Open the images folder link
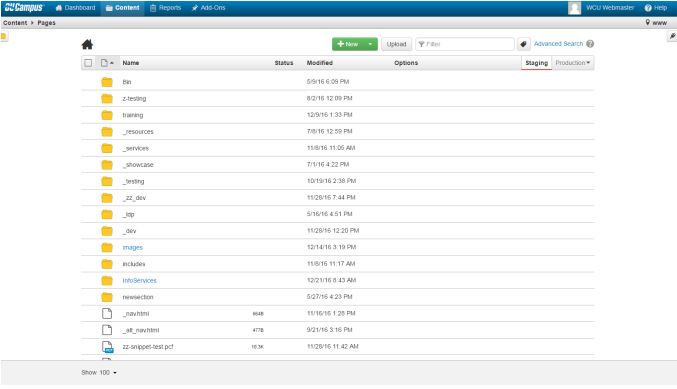The height and width of the screenshot is (389, 677). [x=133, y=247]
